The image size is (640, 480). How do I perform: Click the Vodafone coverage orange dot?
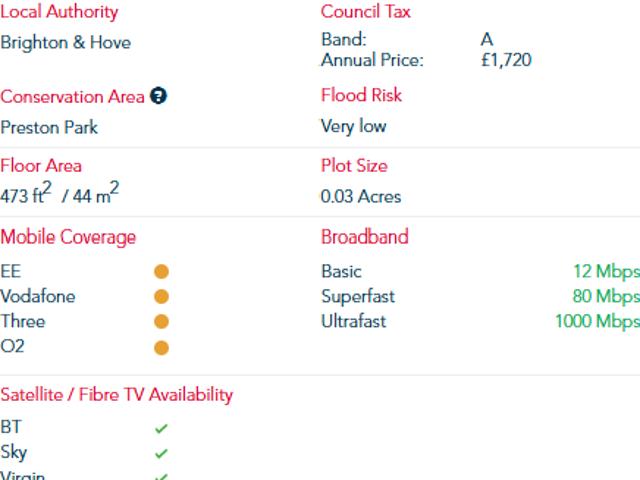161,297
